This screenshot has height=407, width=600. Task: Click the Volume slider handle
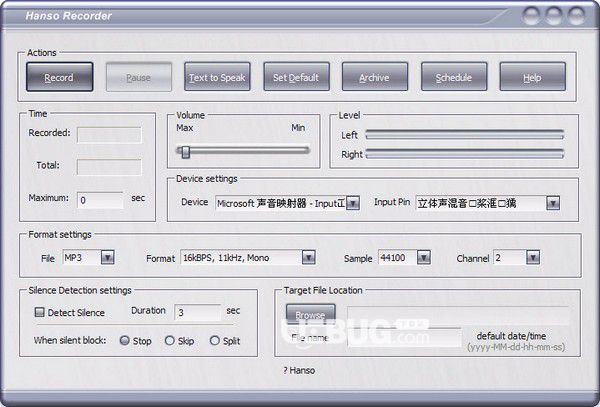186,151
